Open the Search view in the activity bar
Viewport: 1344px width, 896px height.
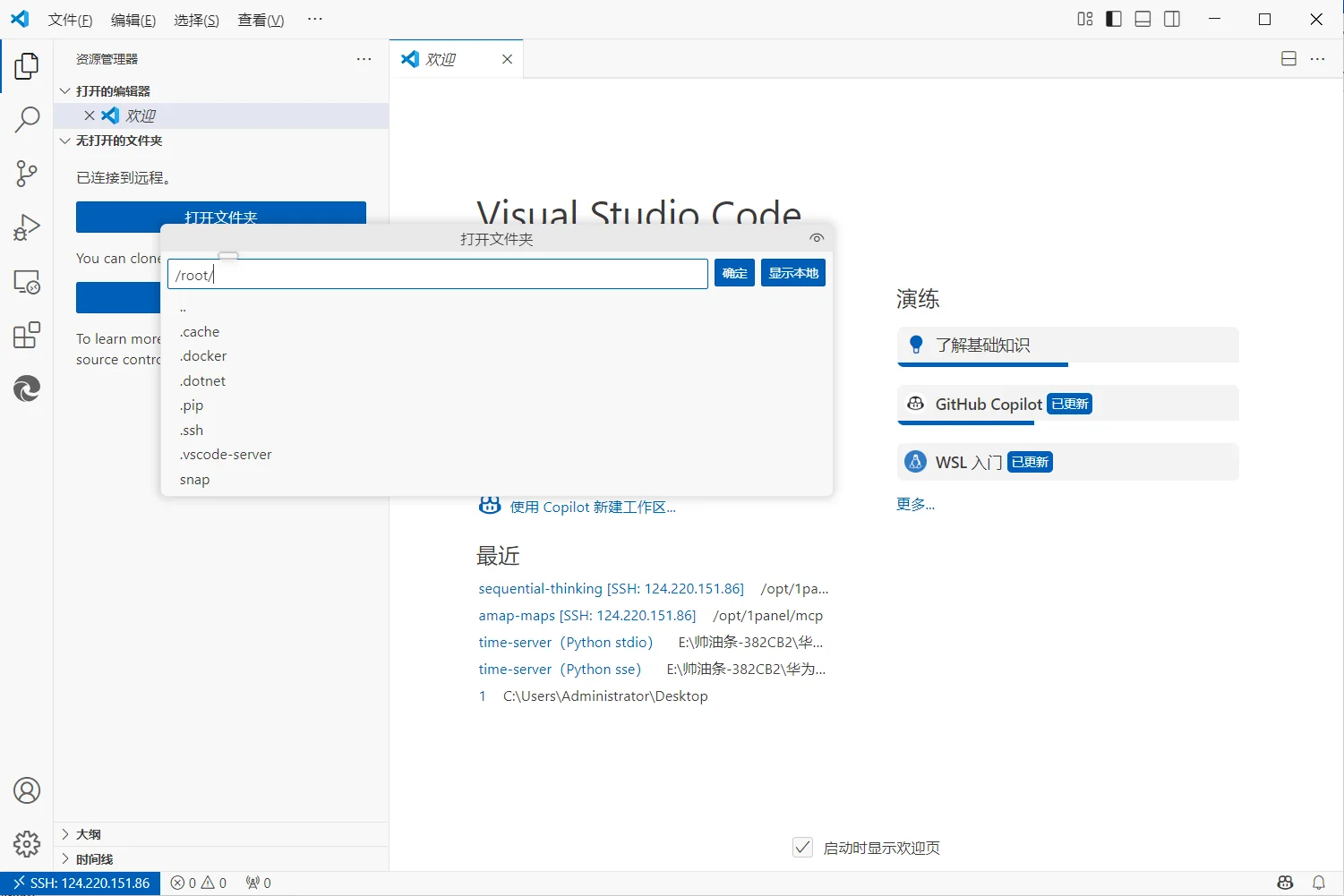[x=27, y=119]
